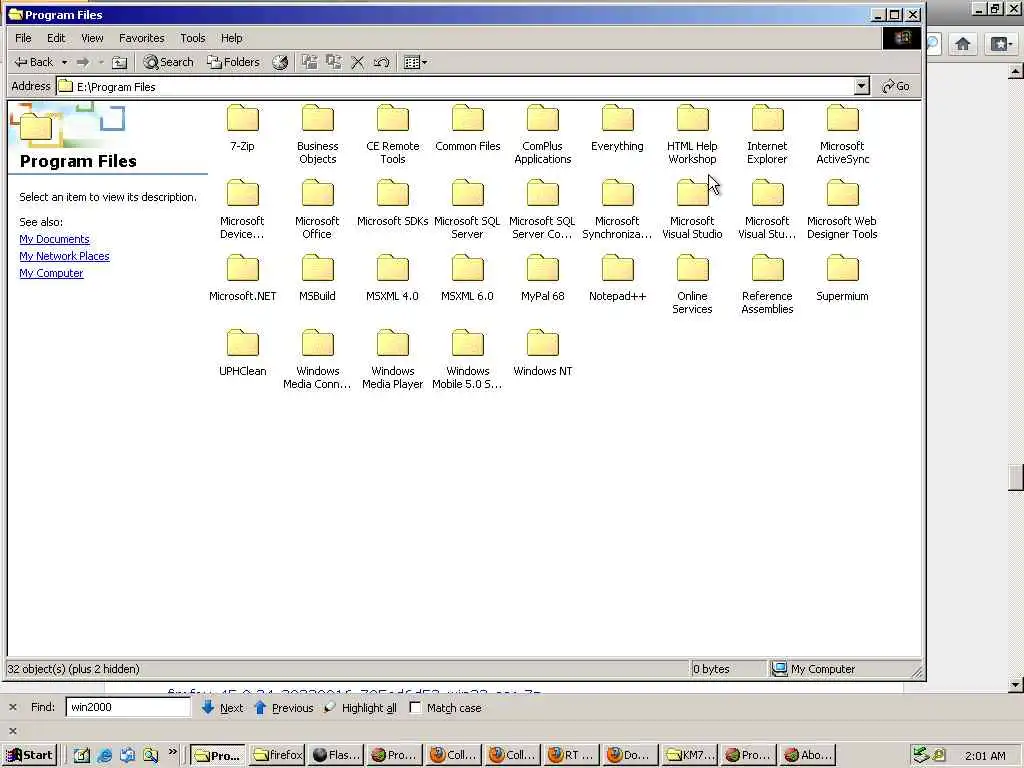Select the Online Services folder

pyautogui.click(x=692, y=285)
